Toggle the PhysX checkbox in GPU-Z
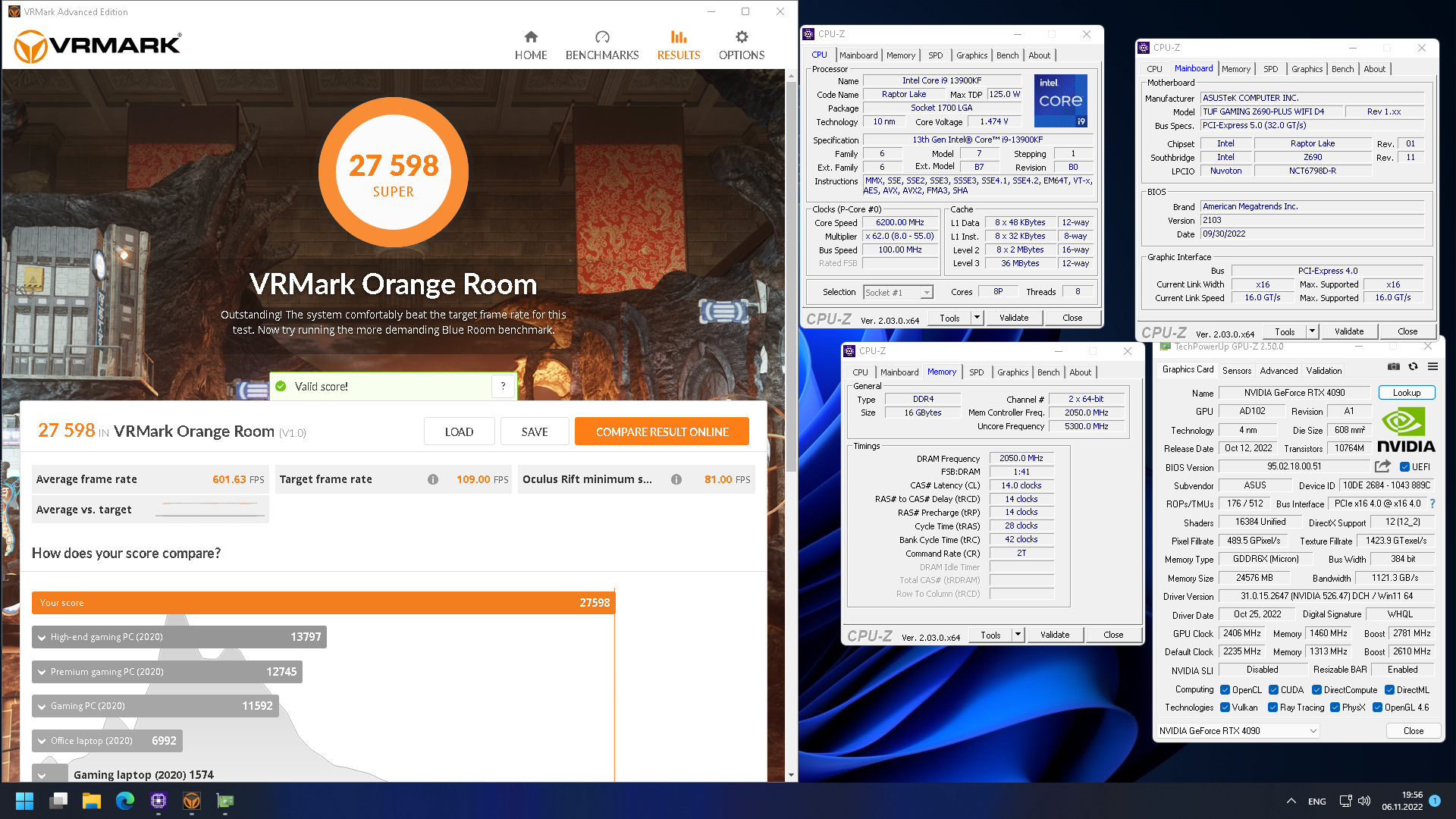This screenshot has height=819, width=1456. click(x=1335, y=708)
